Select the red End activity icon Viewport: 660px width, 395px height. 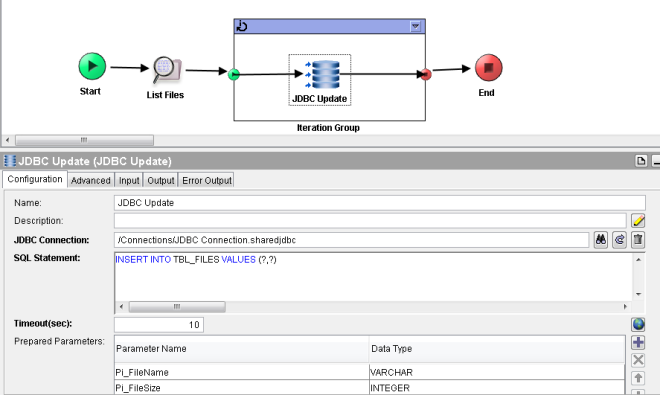point(488,67)
